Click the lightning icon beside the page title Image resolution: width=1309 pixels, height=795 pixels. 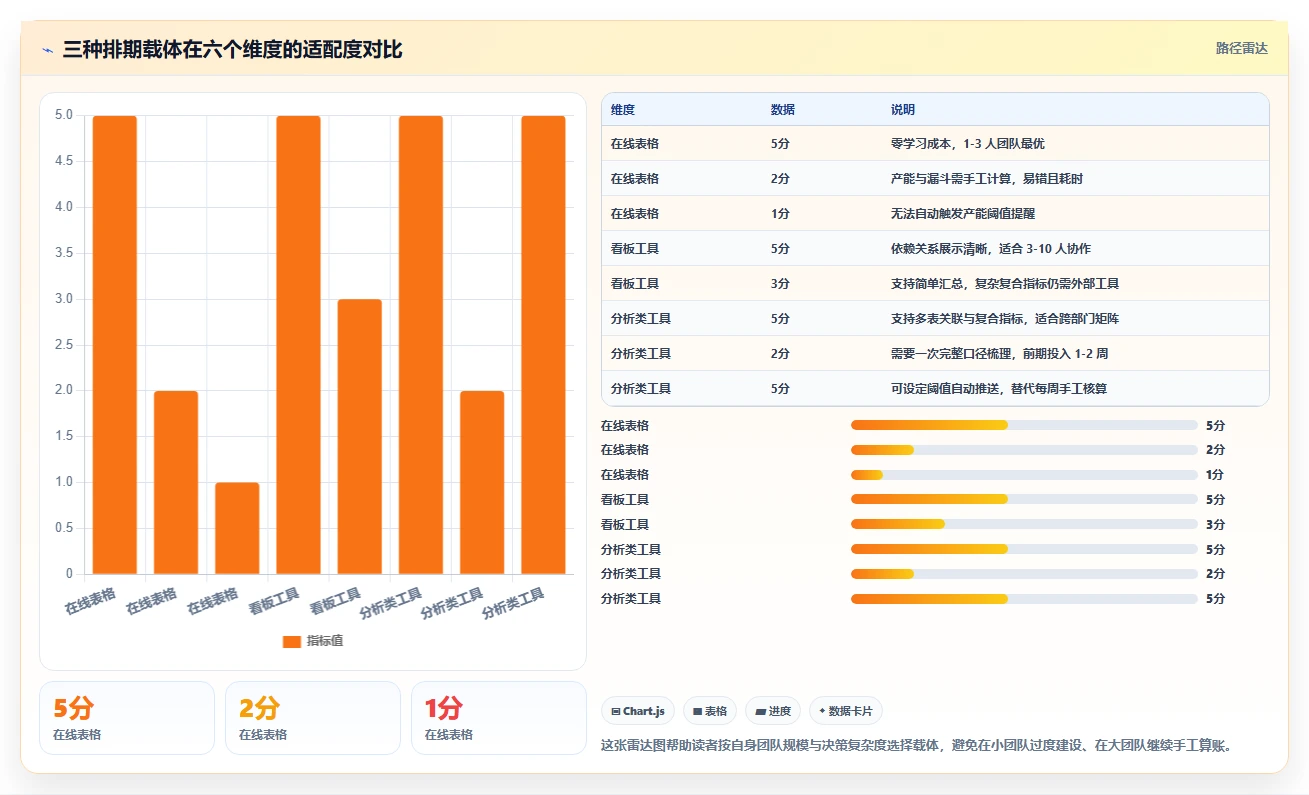click(x=48, y=50)
